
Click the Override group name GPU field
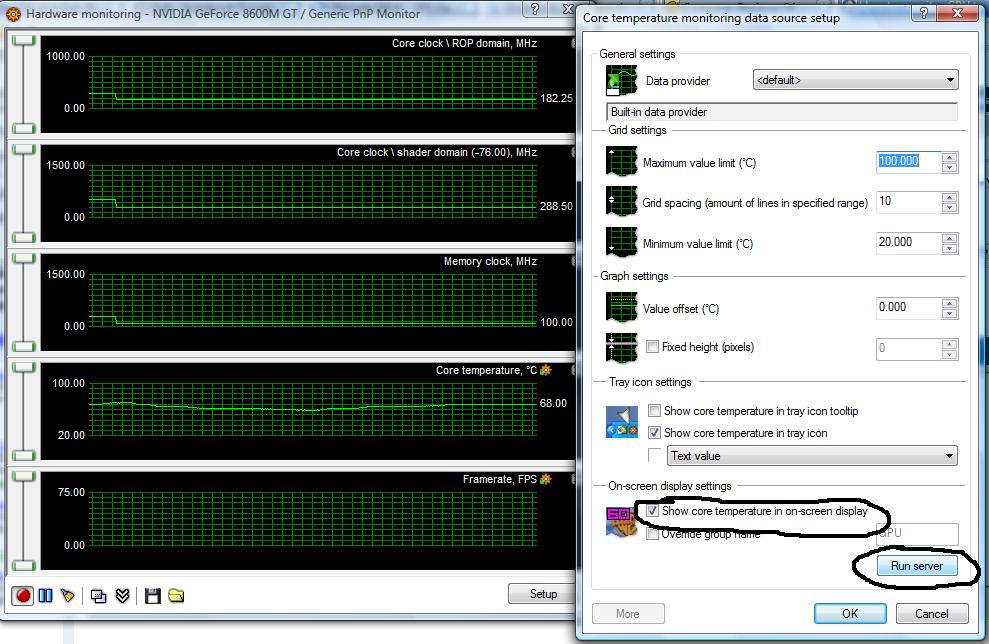coord(917,534)
